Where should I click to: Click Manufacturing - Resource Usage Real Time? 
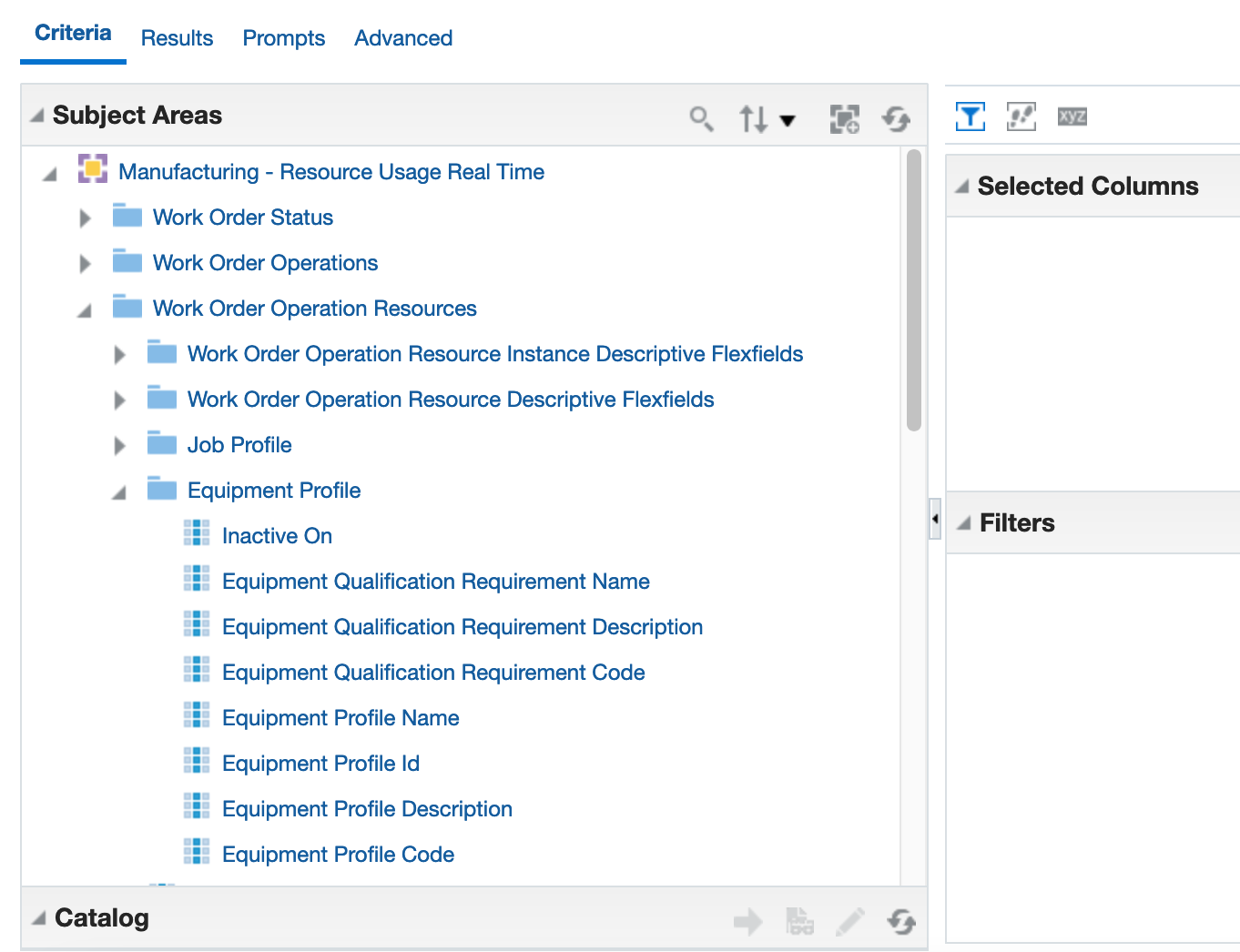click(331, 172)
